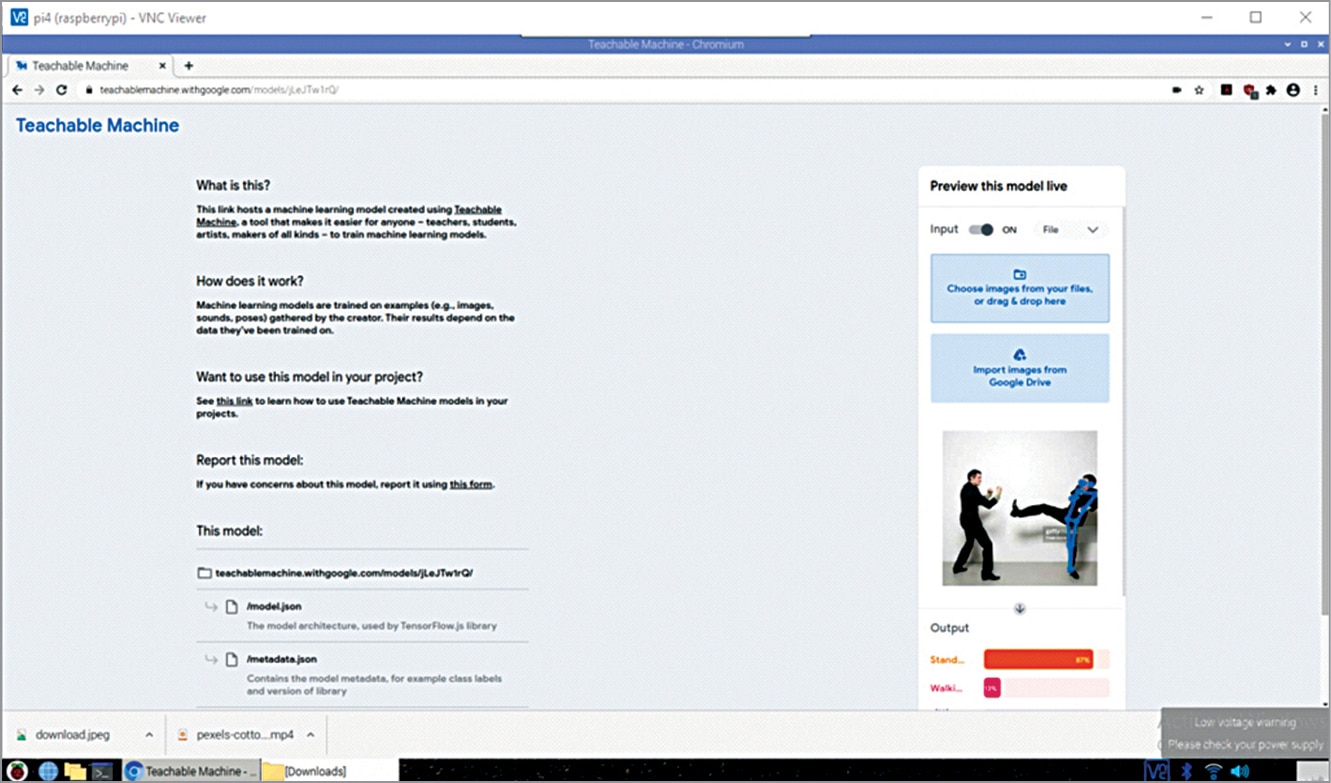Image resolution: width=1331 pixels, height=783 pixels.
Task: Expand options for download.jpeg
Action: point(149,735)
